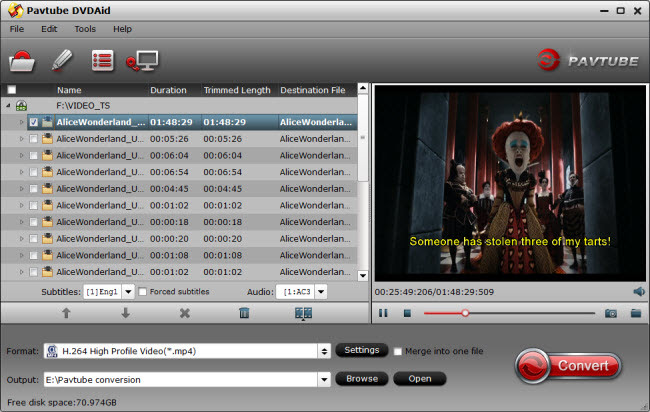
Task: Click the film icon of the 00:05:26 title
Action: 48,138
